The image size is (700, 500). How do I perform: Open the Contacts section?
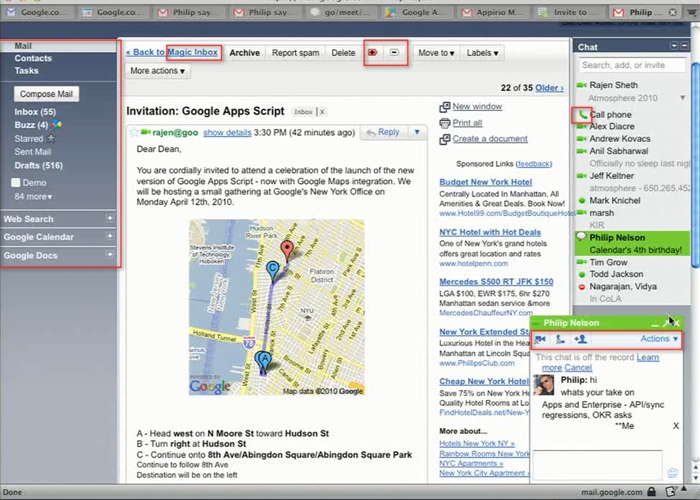pos(33,59)
